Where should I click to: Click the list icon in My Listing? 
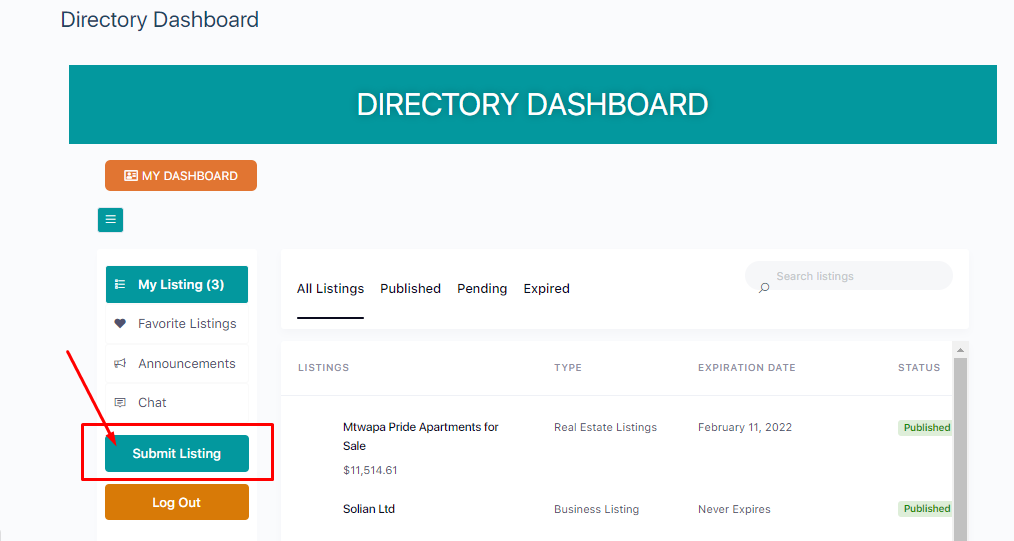pos(120,284)
